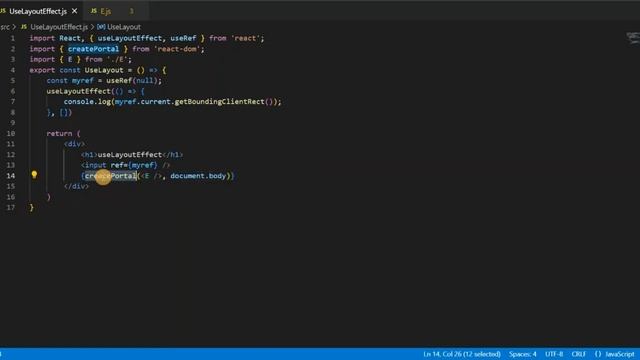
Task: Click useLayoutEffect in the line 1 import
Action: pyautogui.click(x=129, y=38)
